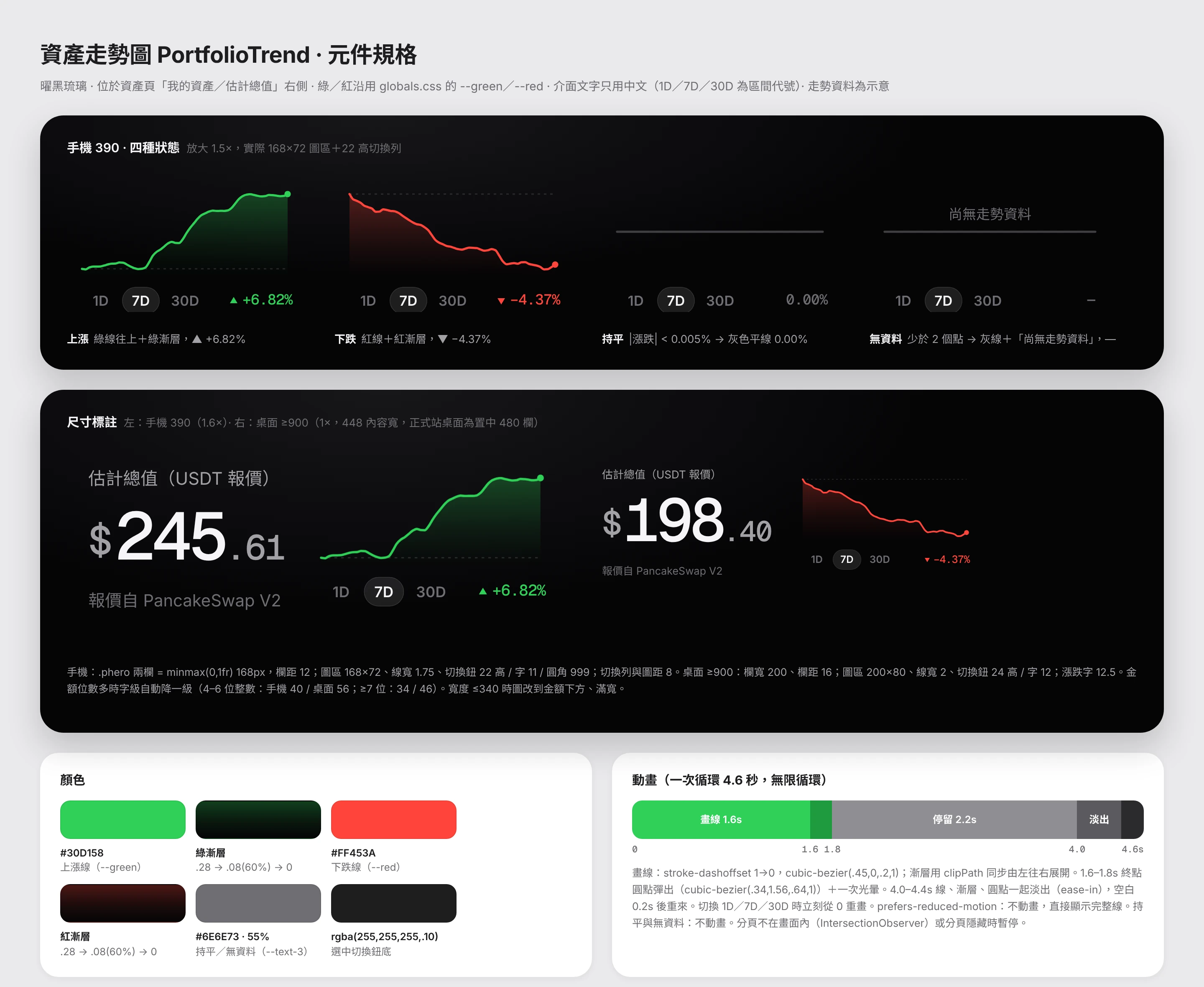The height and width of the screenshot is (987, 1204).
Task: Select 1D beside the $245.61 chart
Action: [x=341, y=592]
